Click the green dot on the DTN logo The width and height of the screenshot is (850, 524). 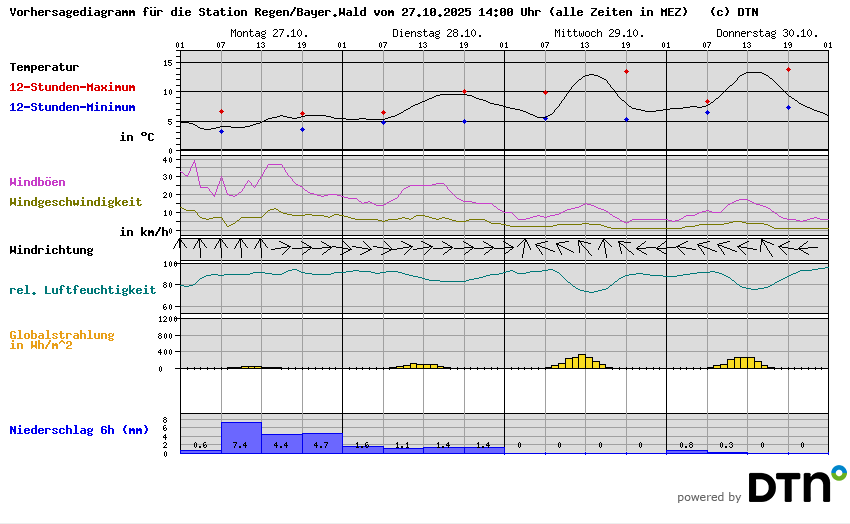pyautogui.click(x=838, y=471)
